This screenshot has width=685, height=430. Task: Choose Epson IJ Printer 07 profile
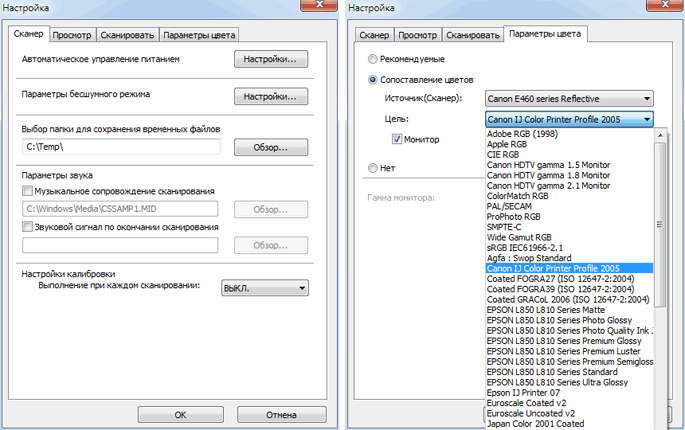click(x=570, y=393)
